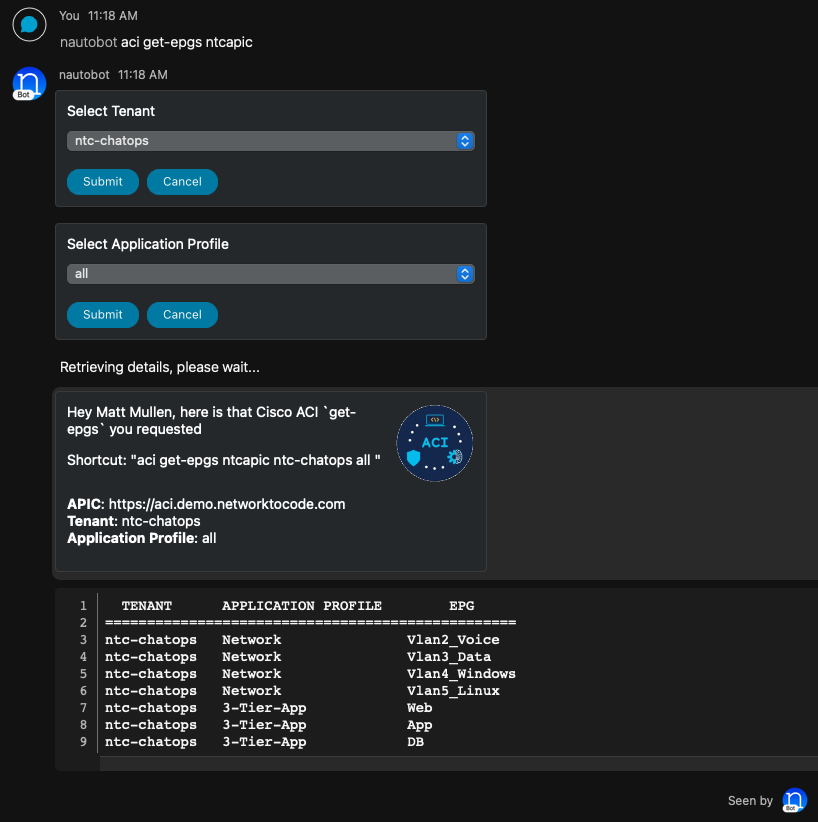Click the "You" sender name

[70, 16]
